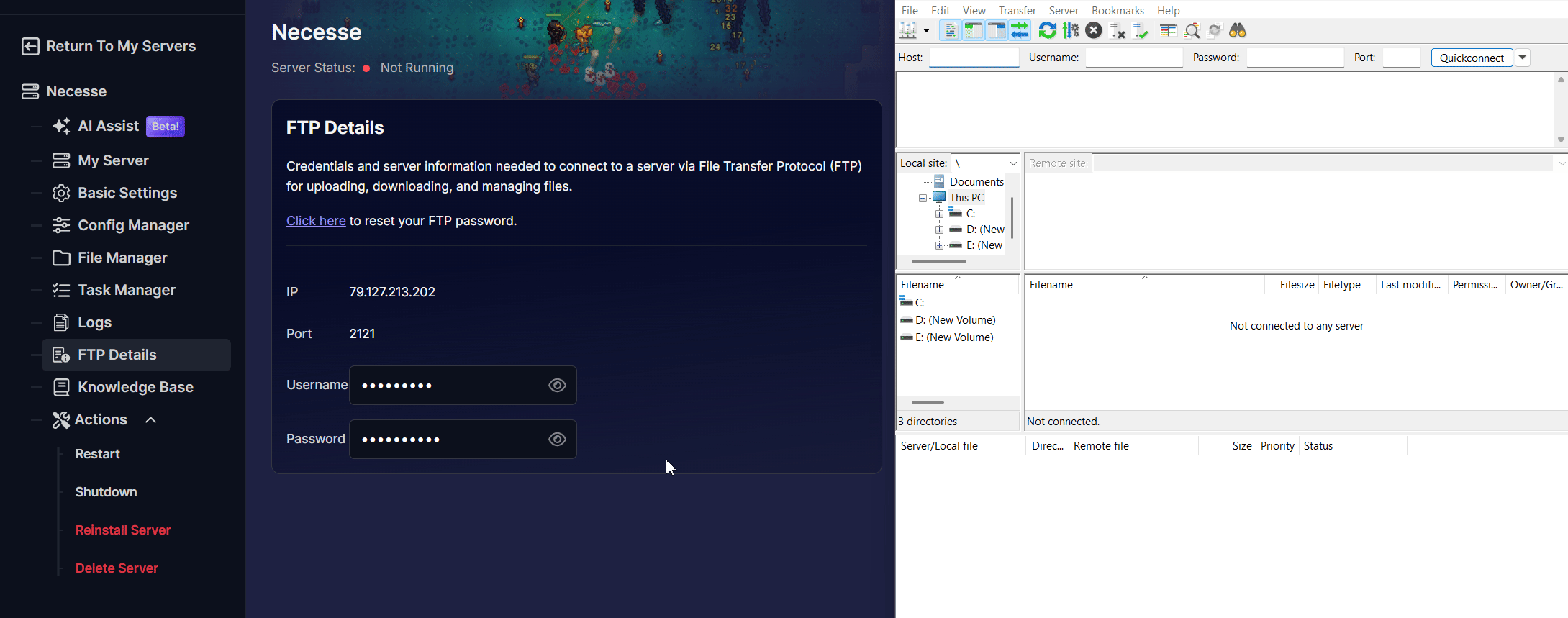The image size is (1568, 618).
Task: Click the cancel current operation icon
Action: click(x=1094, y=31)
